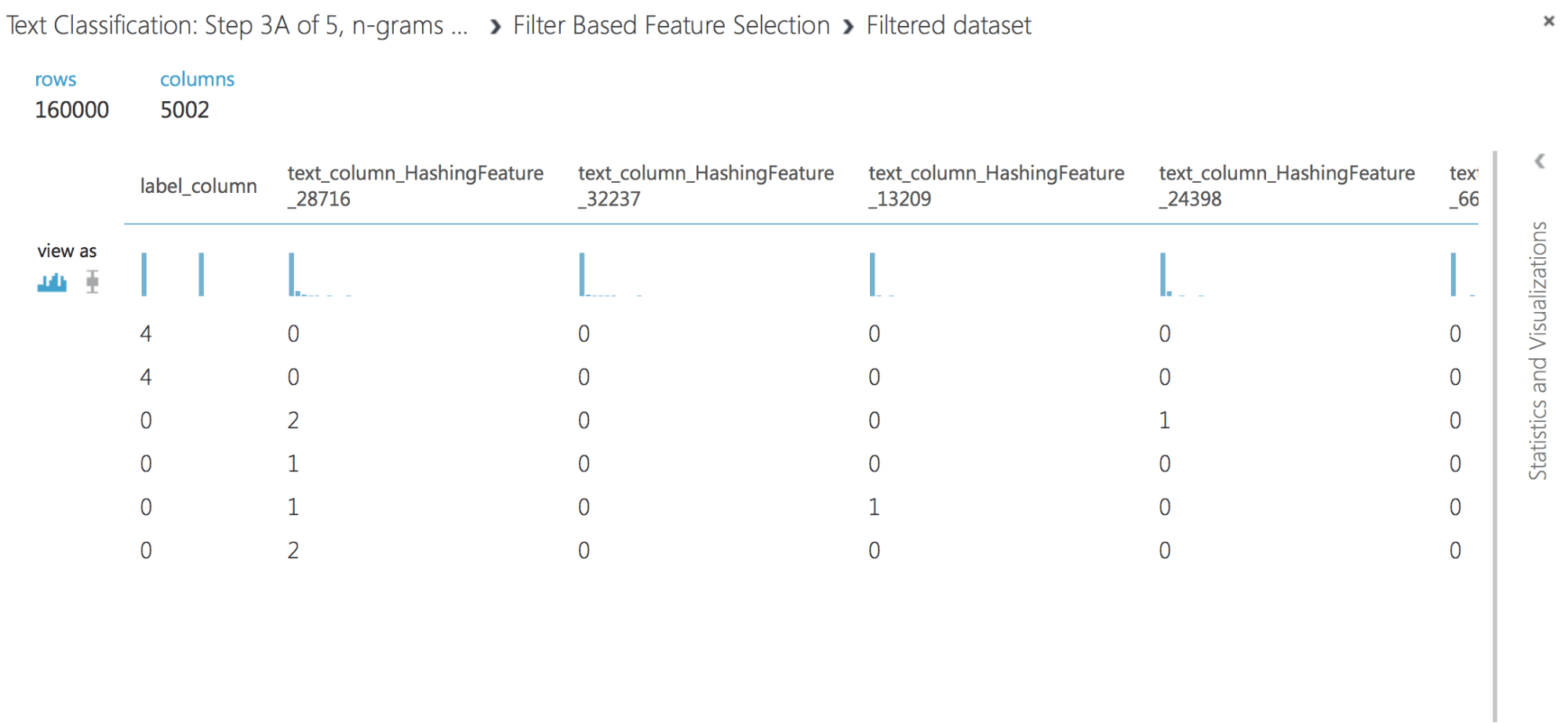Click histogram for HashingFeature_24398 column

[1182, 274]
